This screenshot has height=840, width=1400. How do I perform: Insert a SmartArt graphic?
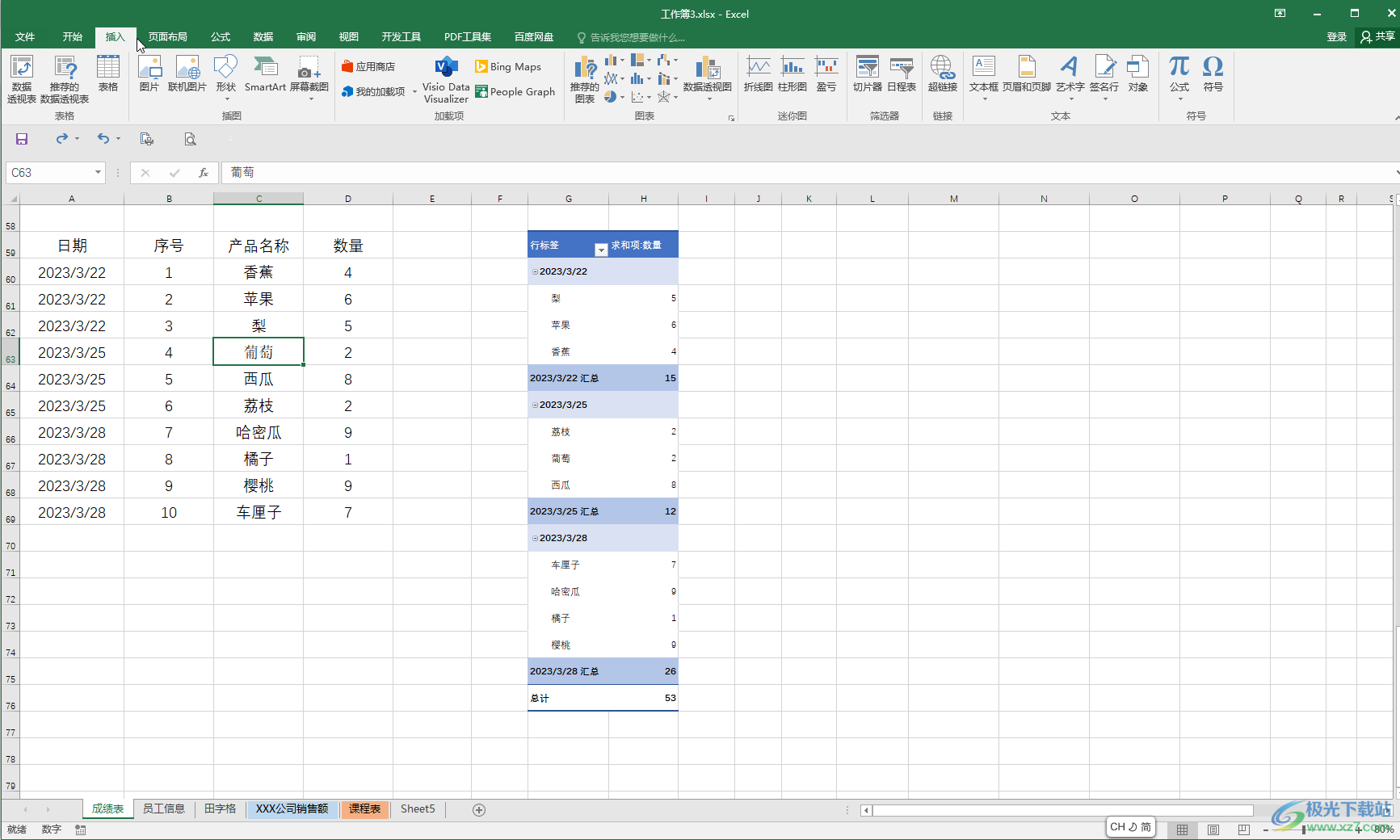(x=265, y=73)
